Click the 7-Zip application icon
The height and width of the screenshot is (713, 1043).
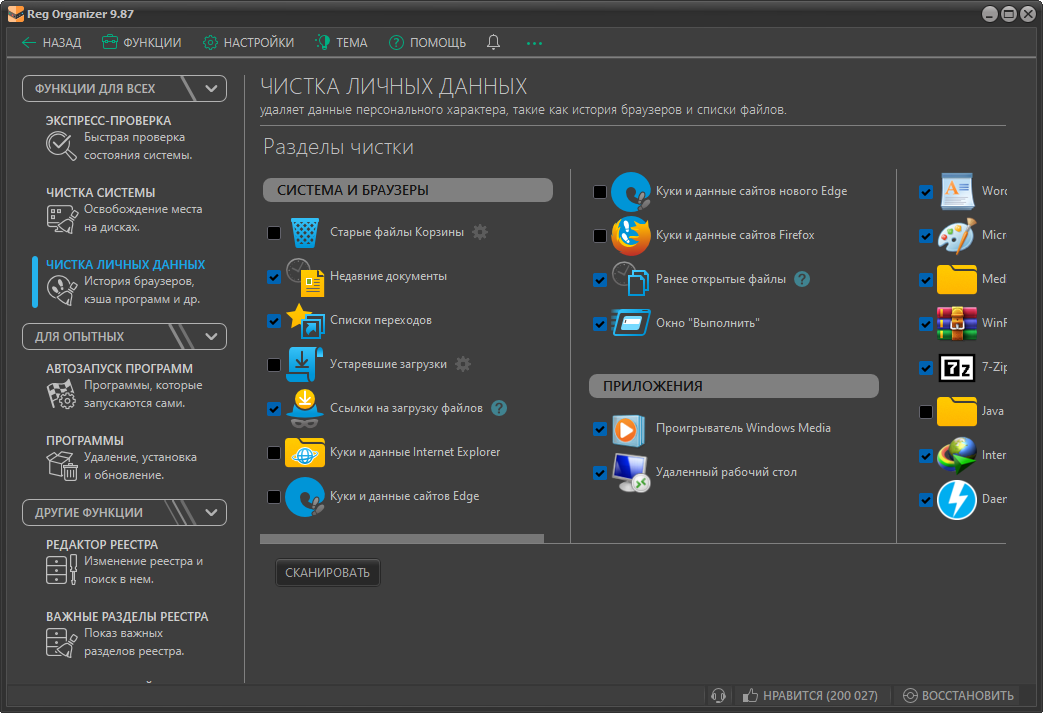[x=956, y=368]
